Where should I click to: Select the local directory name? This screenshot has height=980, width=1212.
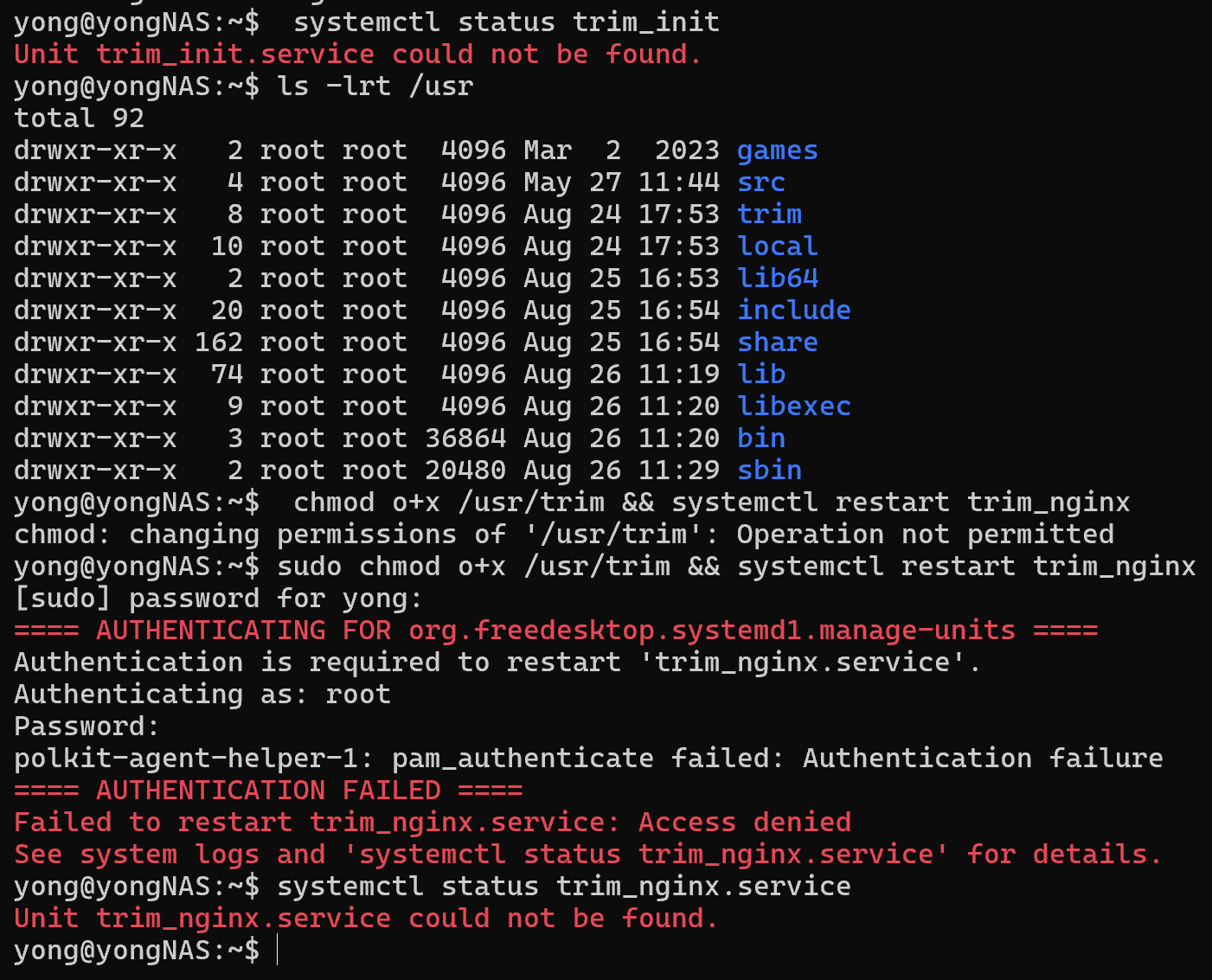coord(777,247)
